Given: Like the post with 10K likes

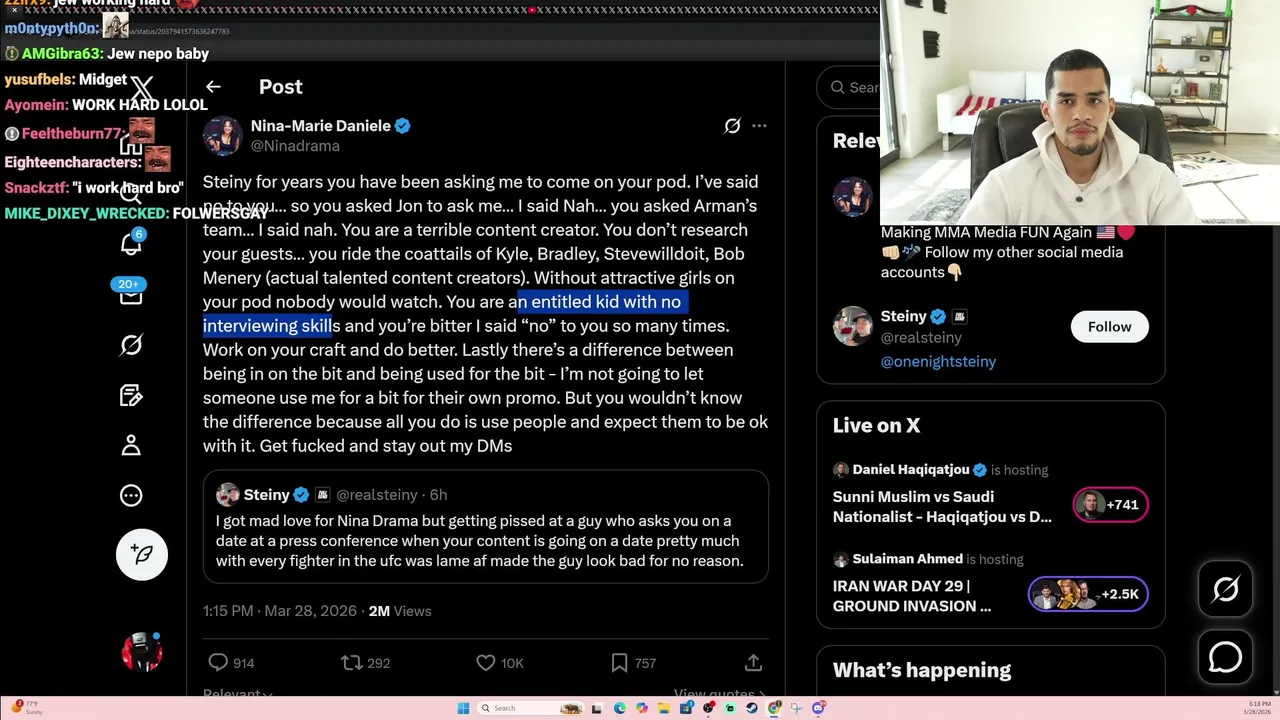Looking at the screenshot, I should pyautogui.click(x=486, y=662).
